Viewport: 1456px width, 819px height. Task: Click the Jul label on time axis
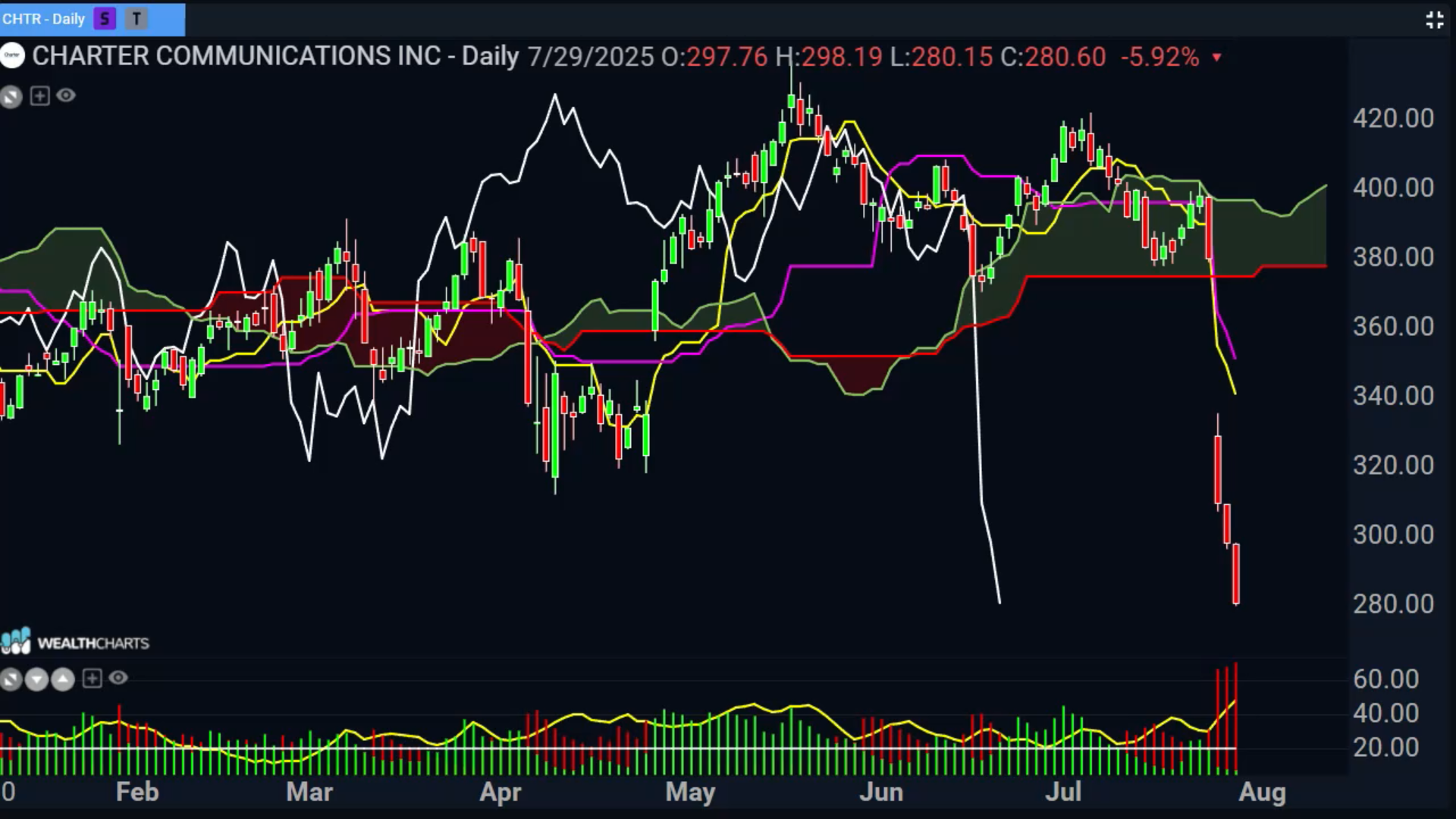click(1063, 792)
